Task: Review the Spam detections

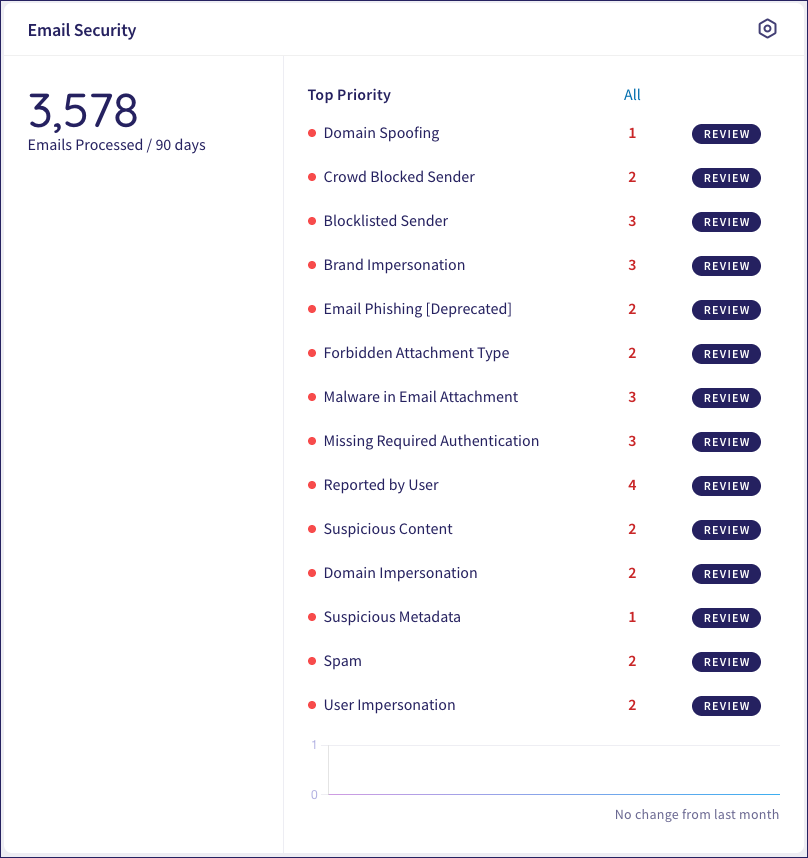Action: click(x=726, y=661)
